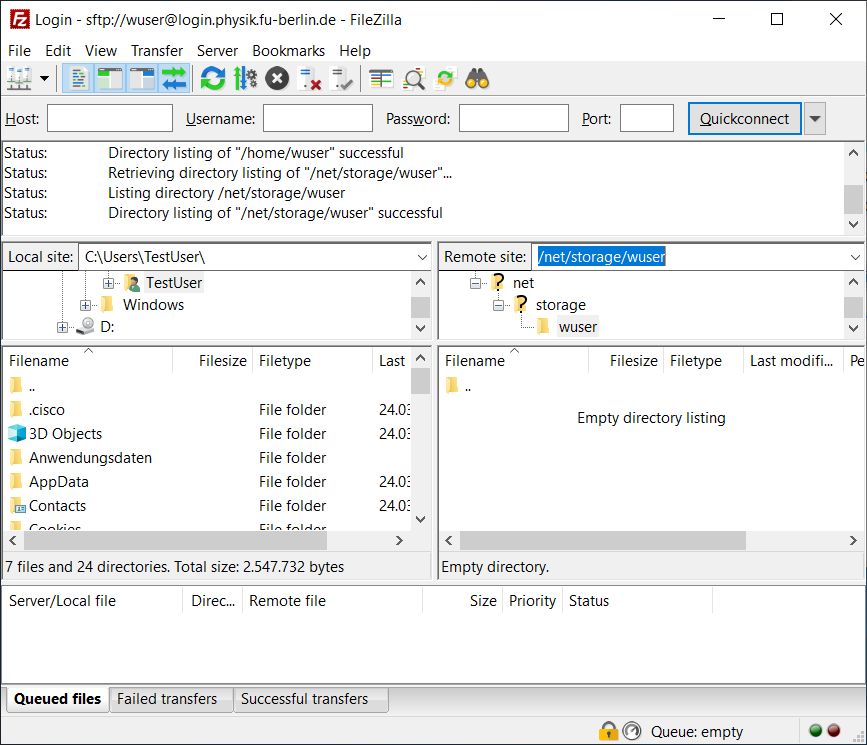Select Windows folder in local tree
The image size is (867, 745).
(x=153, y=305)
